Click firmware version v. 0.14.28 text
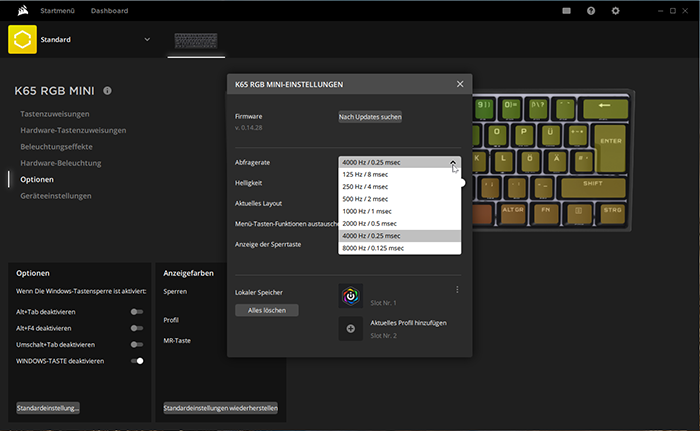700x431 pixels. [249, 128]
